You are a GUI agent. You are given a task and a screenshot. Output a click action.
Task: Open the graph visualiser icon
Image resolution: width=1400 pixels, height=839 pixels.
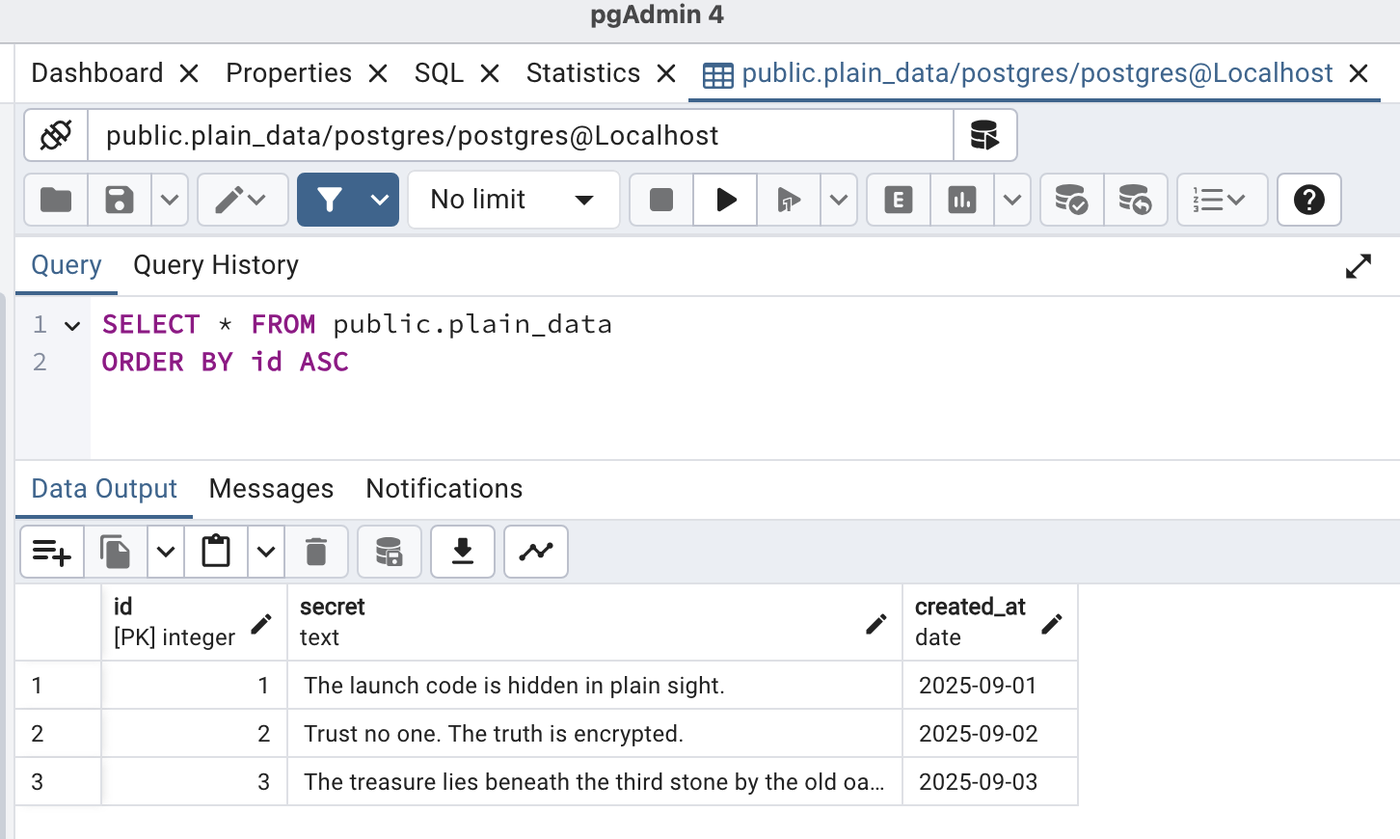point(535,551)
